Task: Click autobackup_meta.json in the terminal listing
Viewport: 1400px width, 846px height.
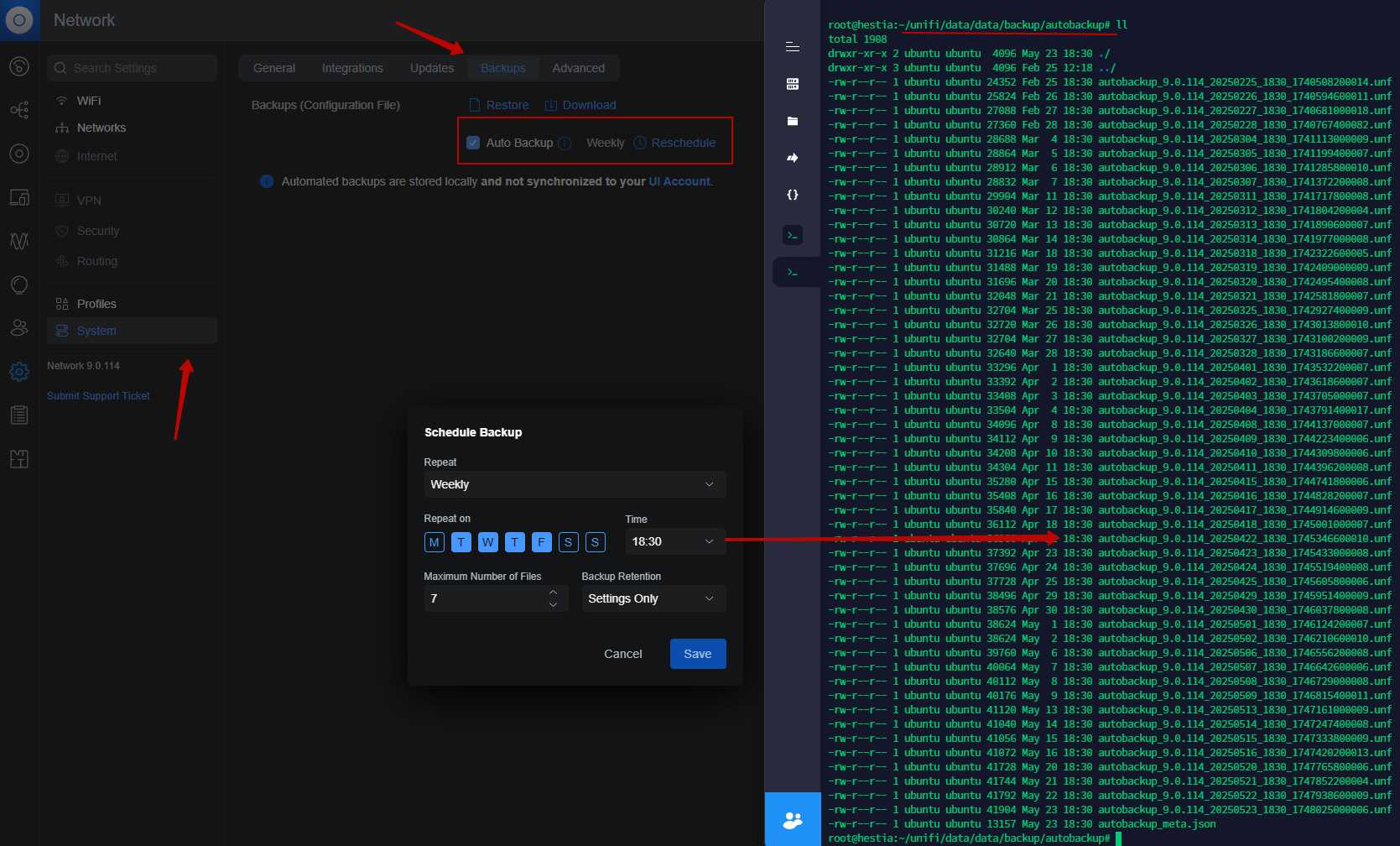Action: click(x=1157, y=824)
